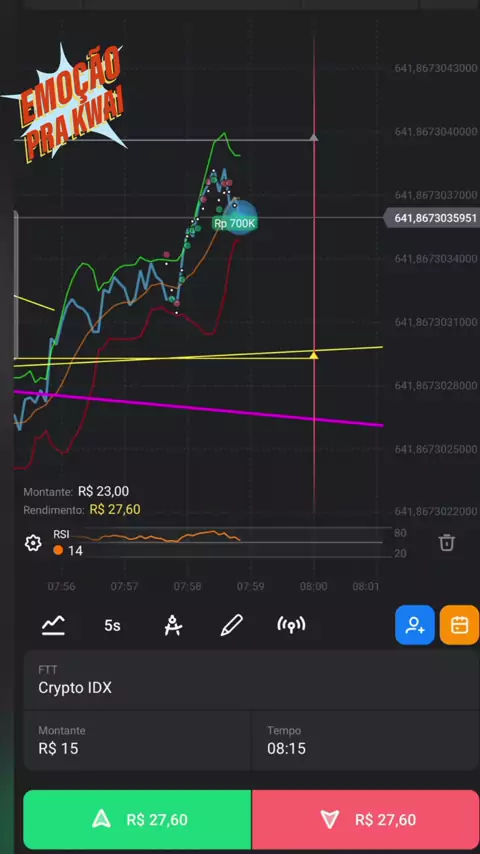Screen dimensions: 480x854
Task: Click the current price label 641,8673035951
Action: [x=431, y=218]
